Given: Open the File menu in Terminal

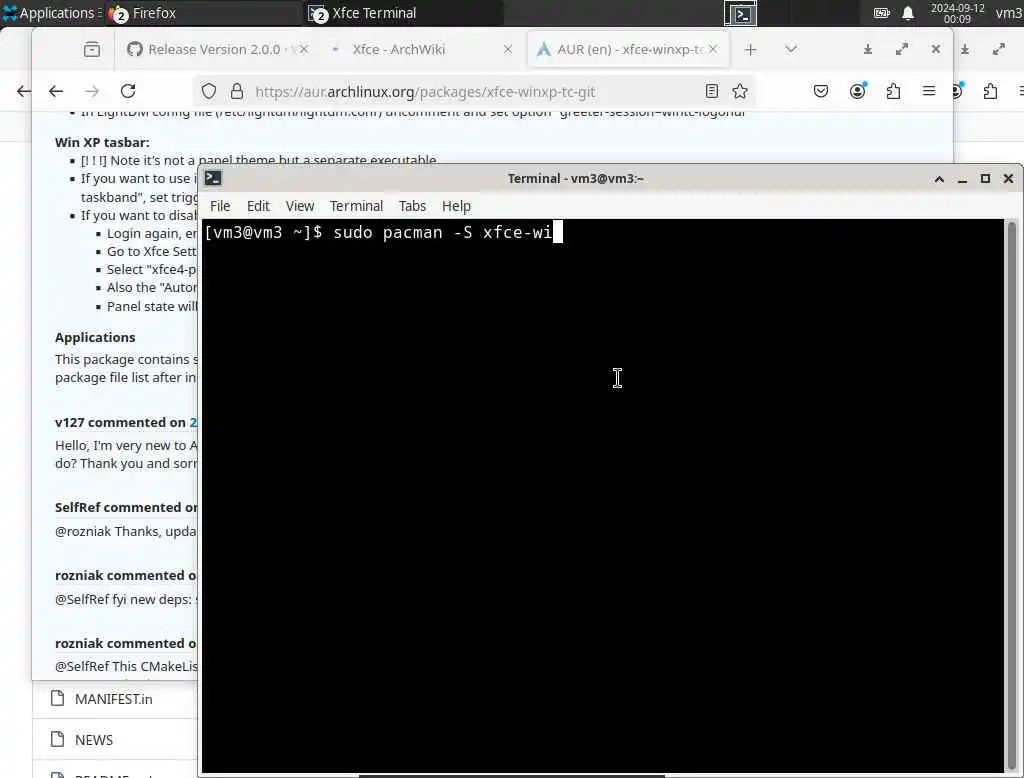Looking at the screenshot, I should tap(220, 206).
